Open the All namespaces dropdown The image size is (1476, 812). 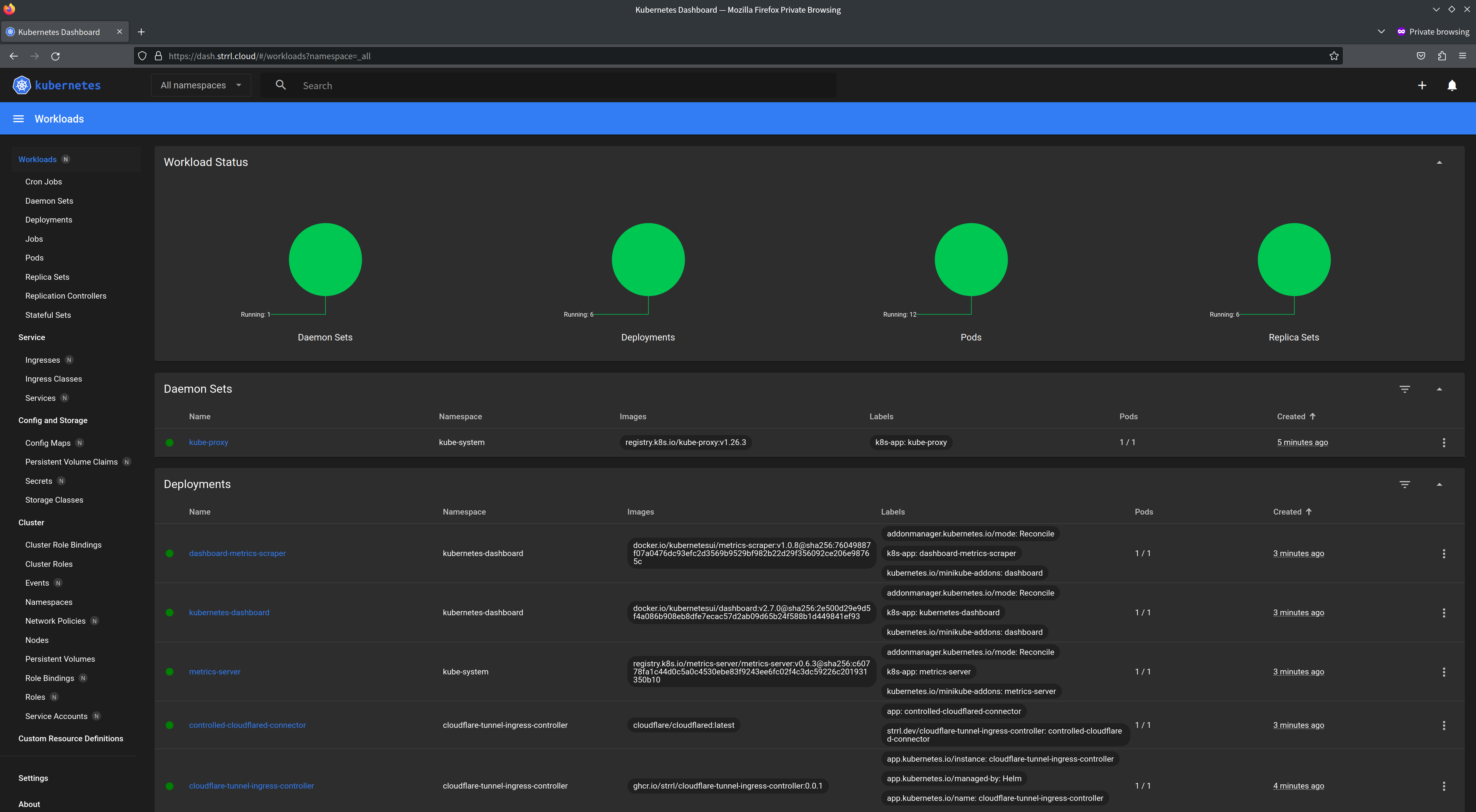[x=201, y=85]
